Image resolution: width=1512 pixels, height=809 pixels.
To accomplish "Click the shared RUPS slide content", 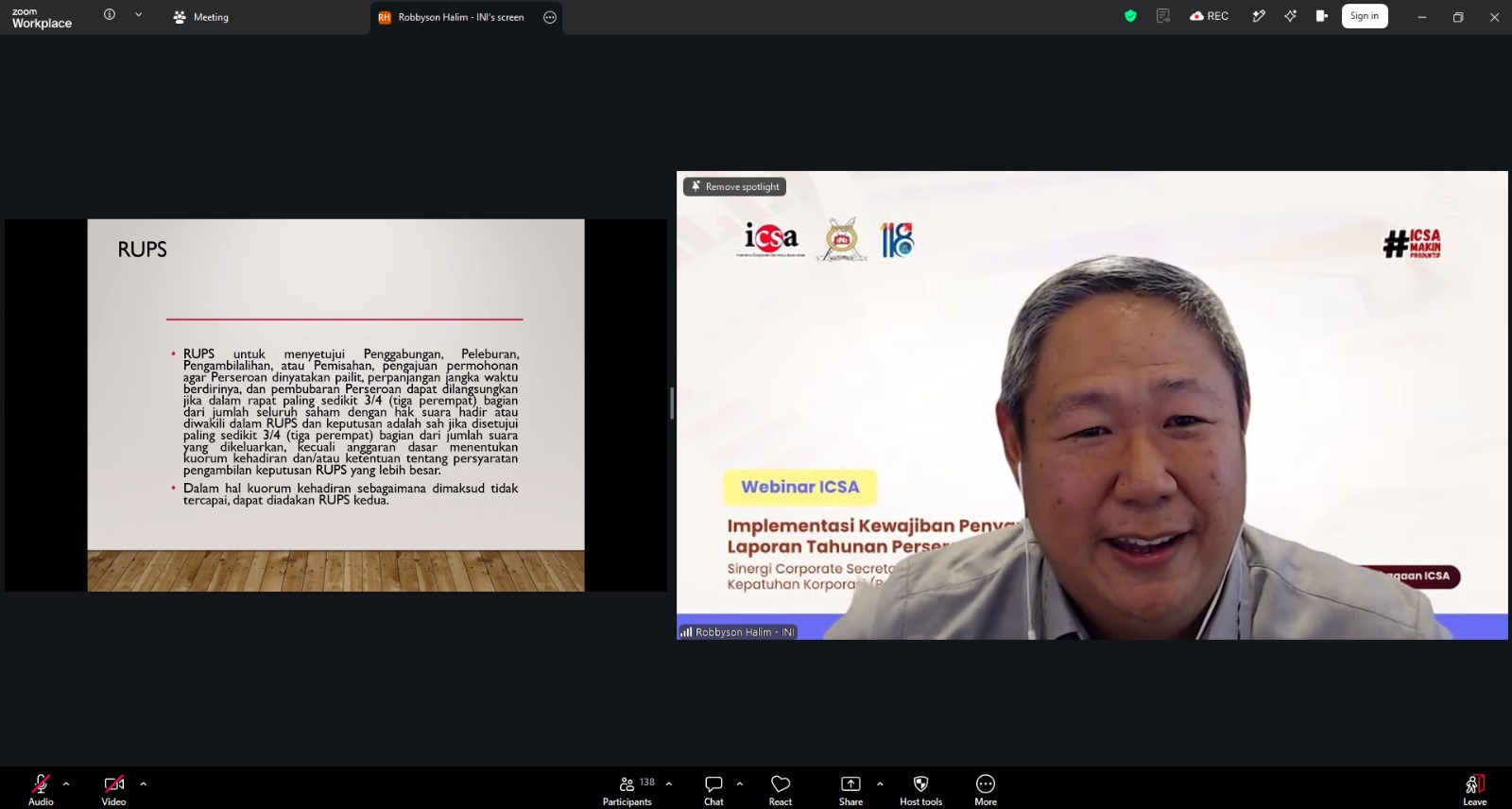I will (335, 405).
